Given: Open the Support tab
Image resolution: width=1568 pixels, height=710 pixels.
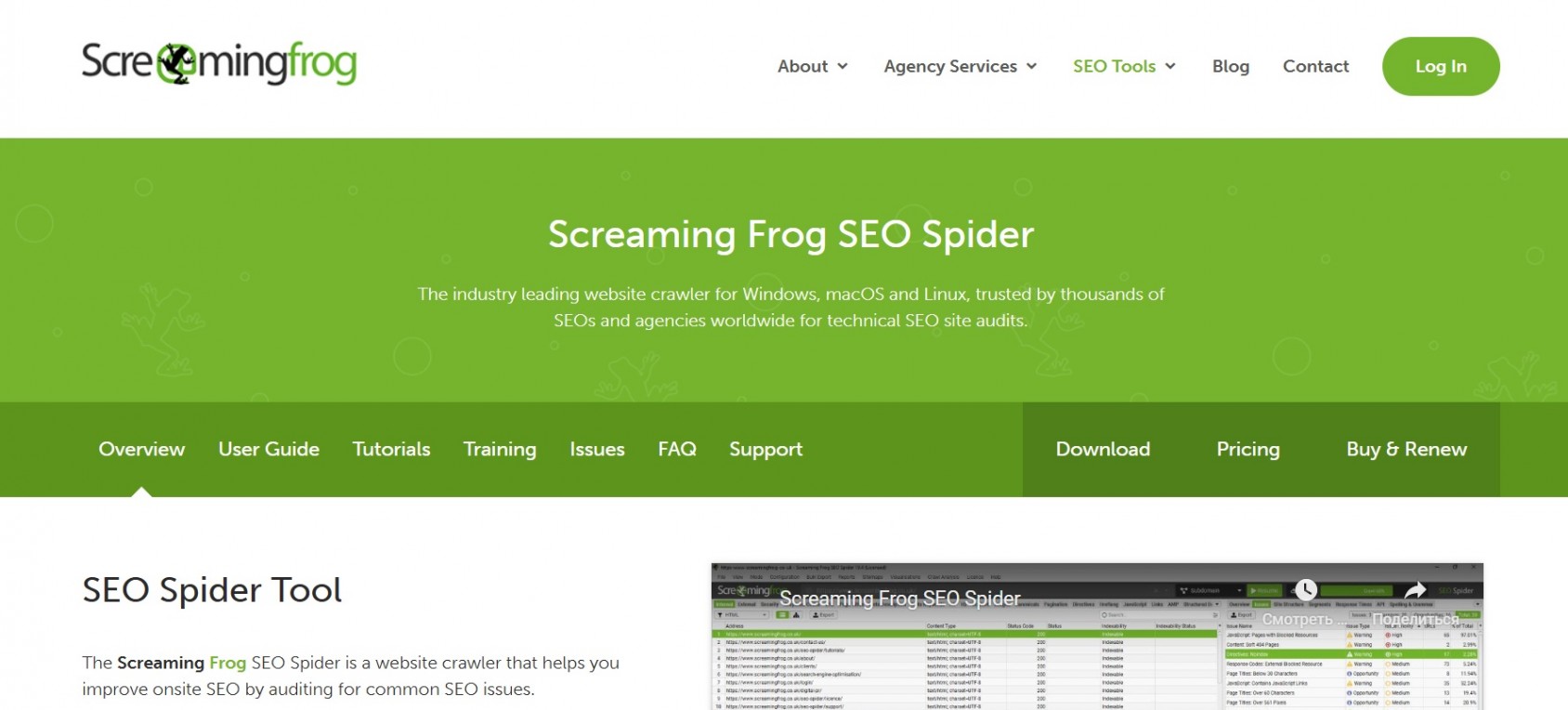Looking at the screenshot, I should (765, 449).
